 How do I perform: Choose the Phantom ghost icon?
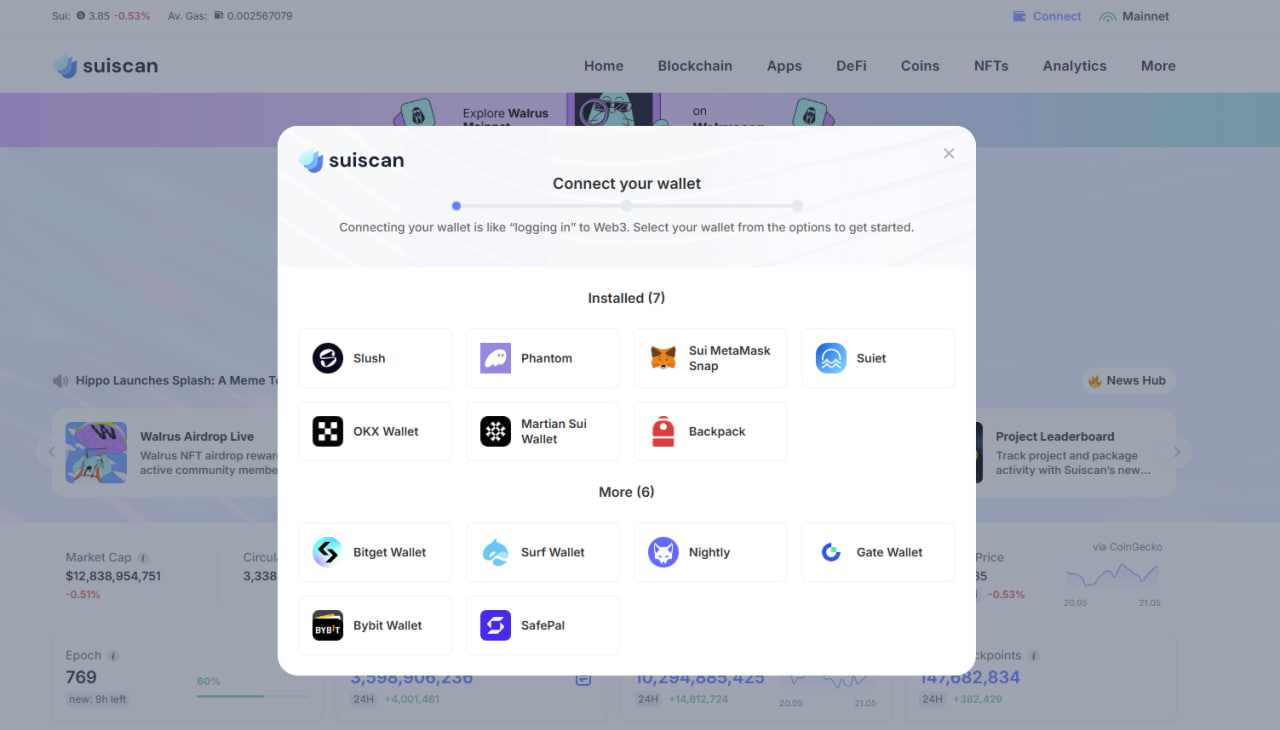pos(496,358)
